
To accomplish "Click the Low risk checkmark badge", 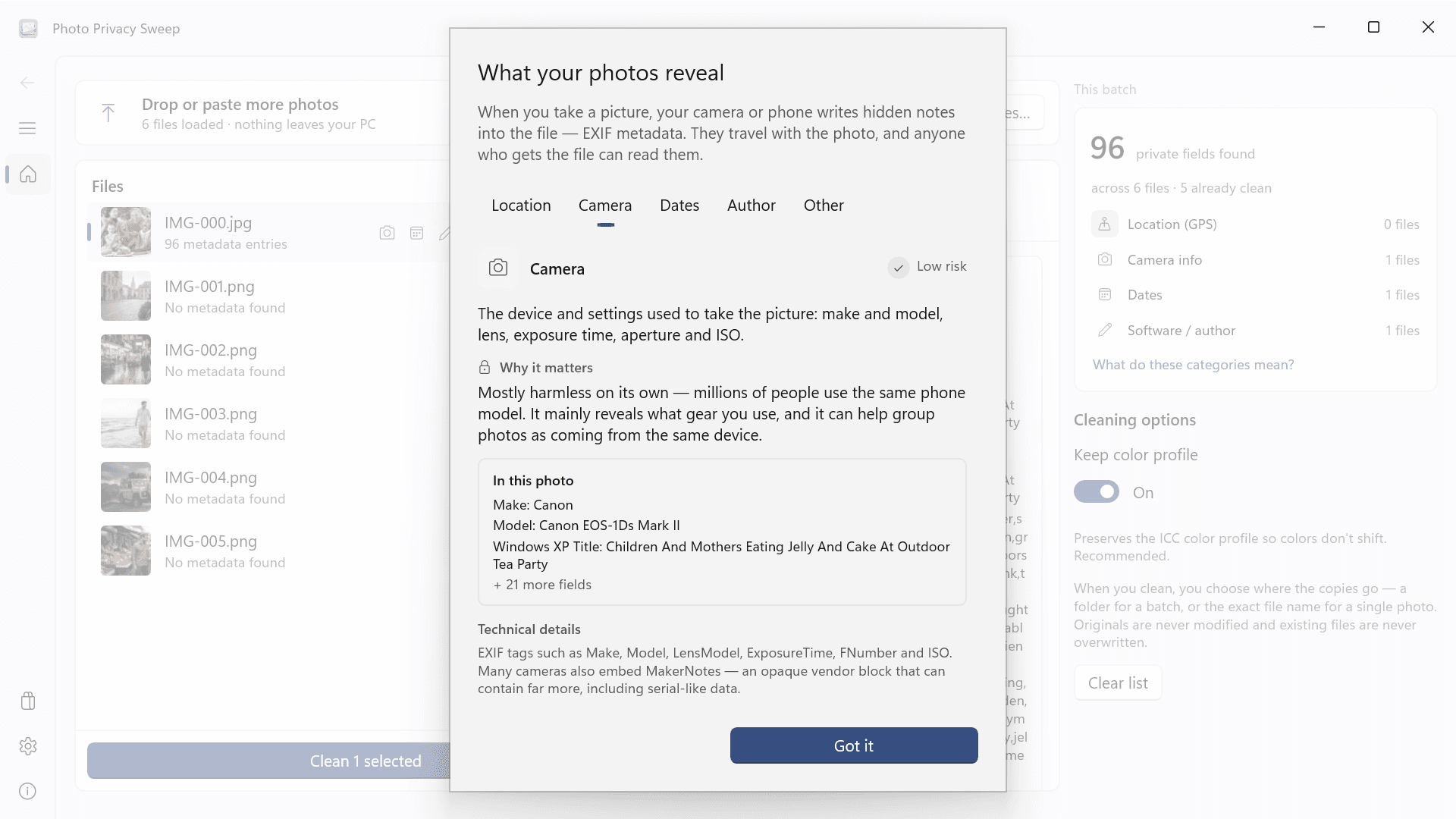I will [899, 267].
